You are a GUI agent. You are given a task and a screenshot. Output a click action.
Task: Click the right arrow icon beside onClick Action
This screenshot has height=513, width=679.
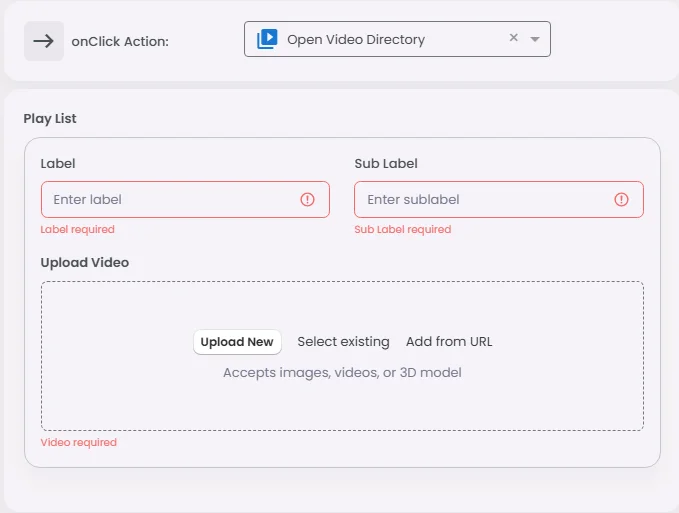(44, 41)
